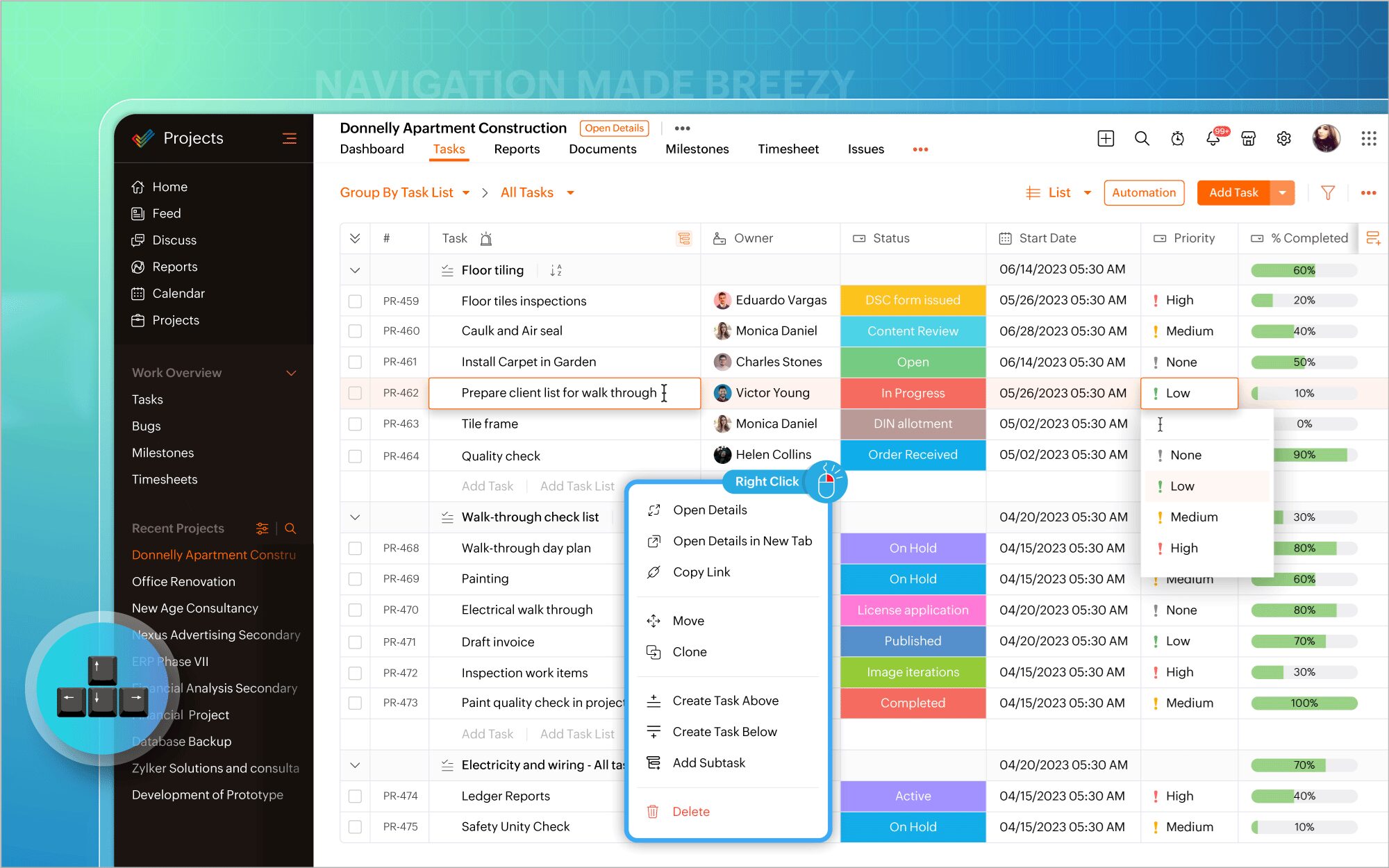Screen dimensions: 1389x868
Task: Switch to the Reports tab
Action: coord(517,149)
